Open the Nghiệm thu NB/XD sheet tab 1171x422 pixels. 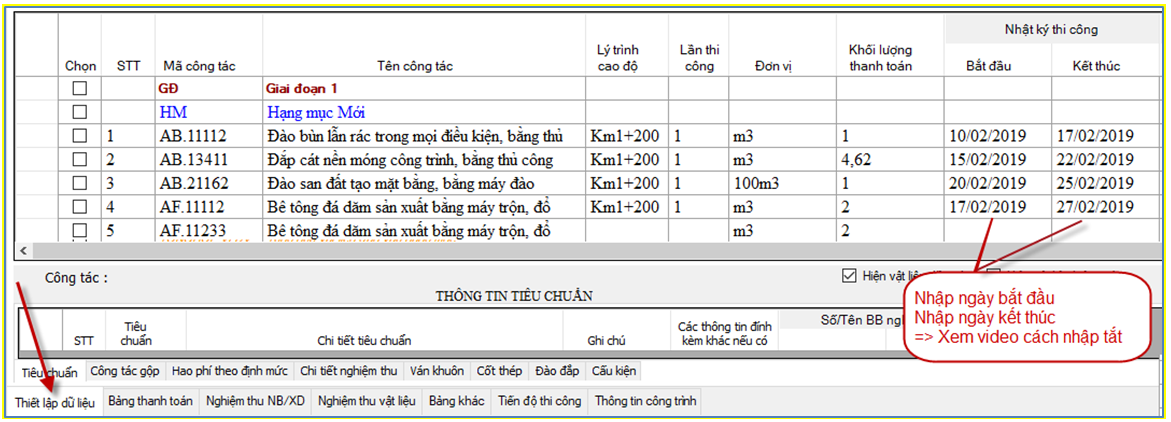click(255, 401)
